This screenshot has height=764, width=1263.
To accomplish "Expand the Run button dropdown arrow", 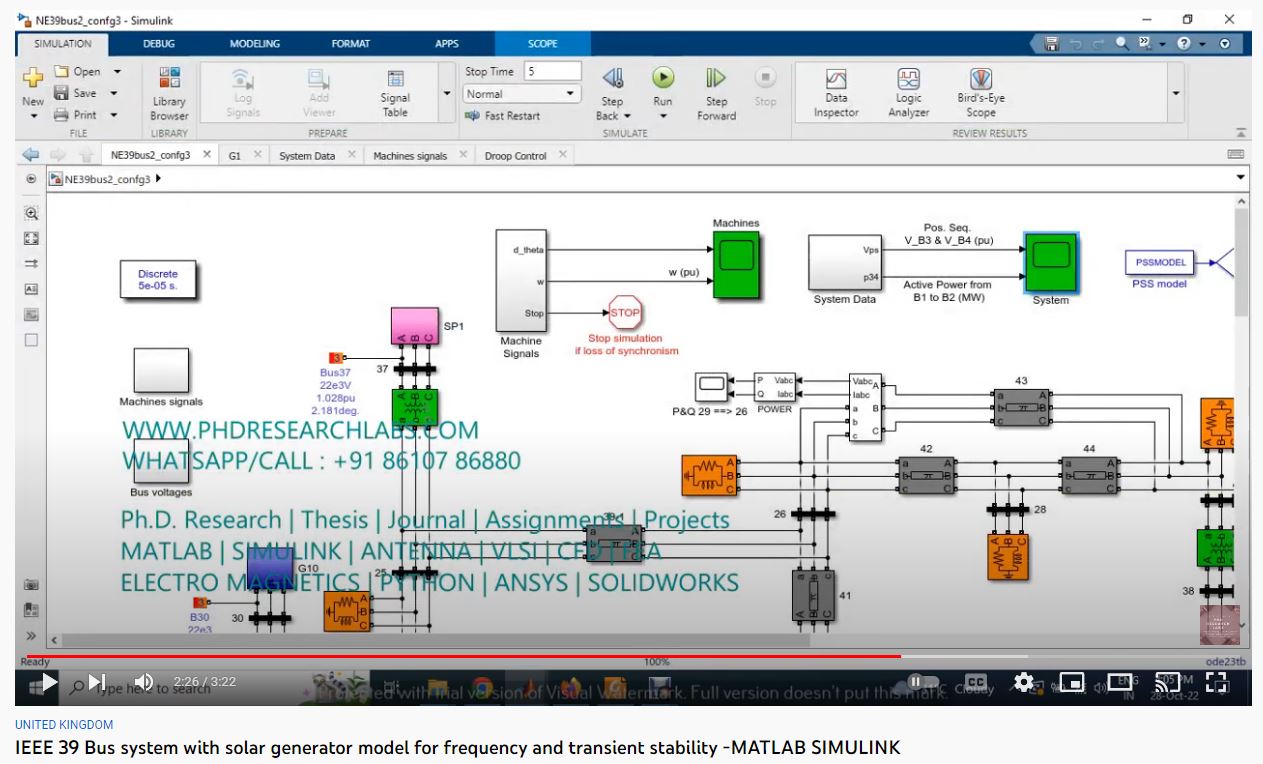I will 663,116.
